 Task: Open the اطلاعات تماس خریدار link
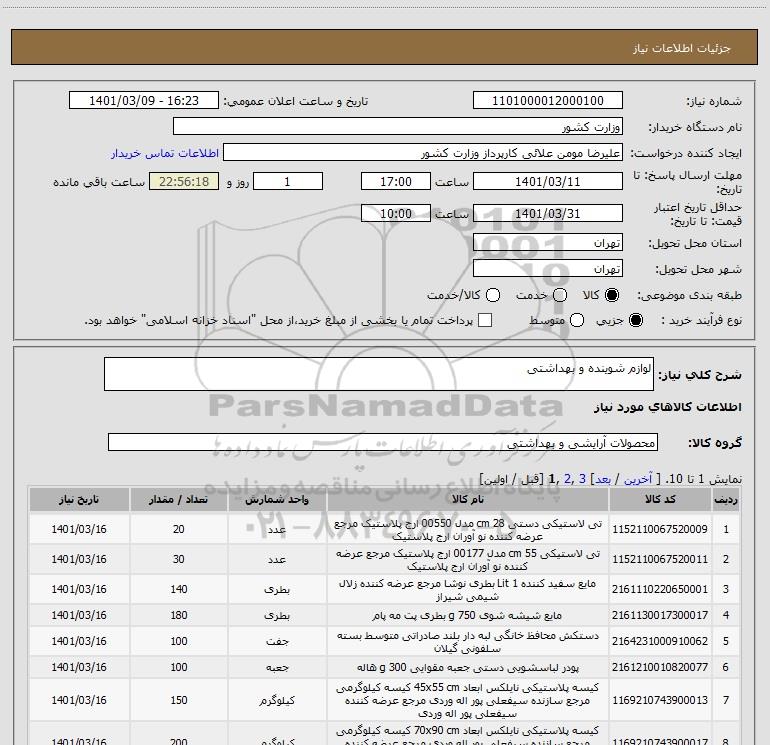[x=165, y=153]
